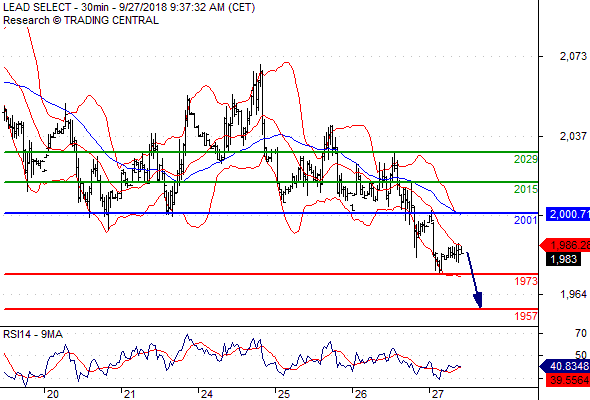
Task: Click the date axis label 20
Action: pos(53,394)
